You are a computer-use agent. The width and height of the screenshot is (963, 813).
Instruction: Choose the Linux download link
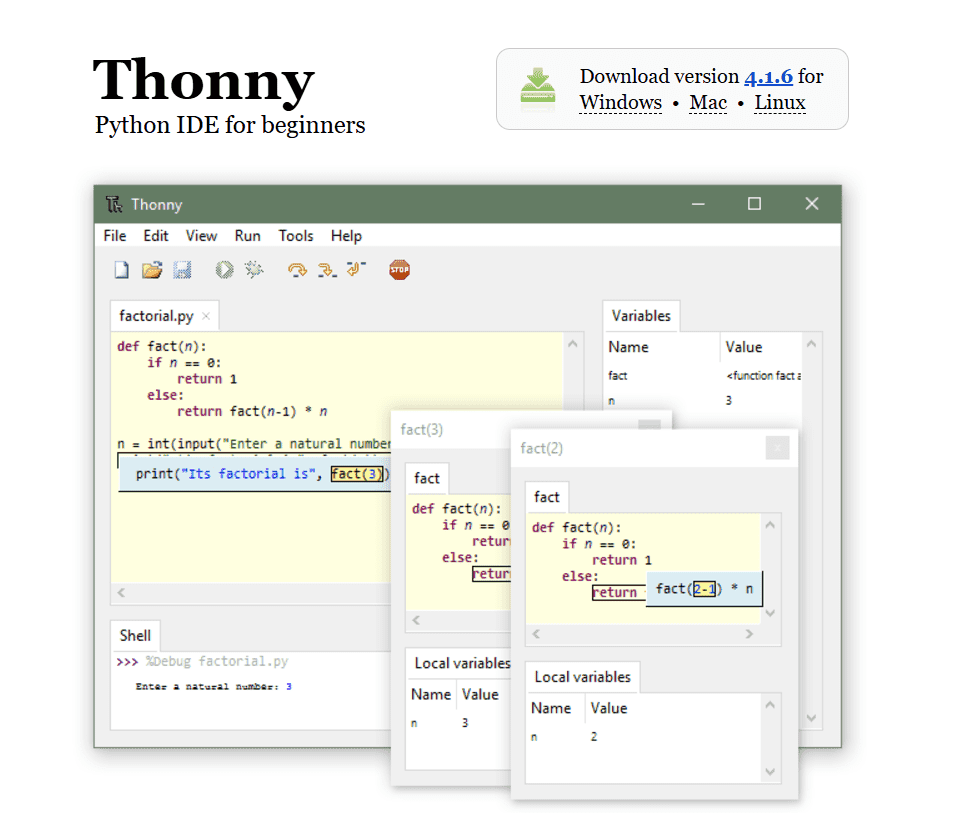779,103
